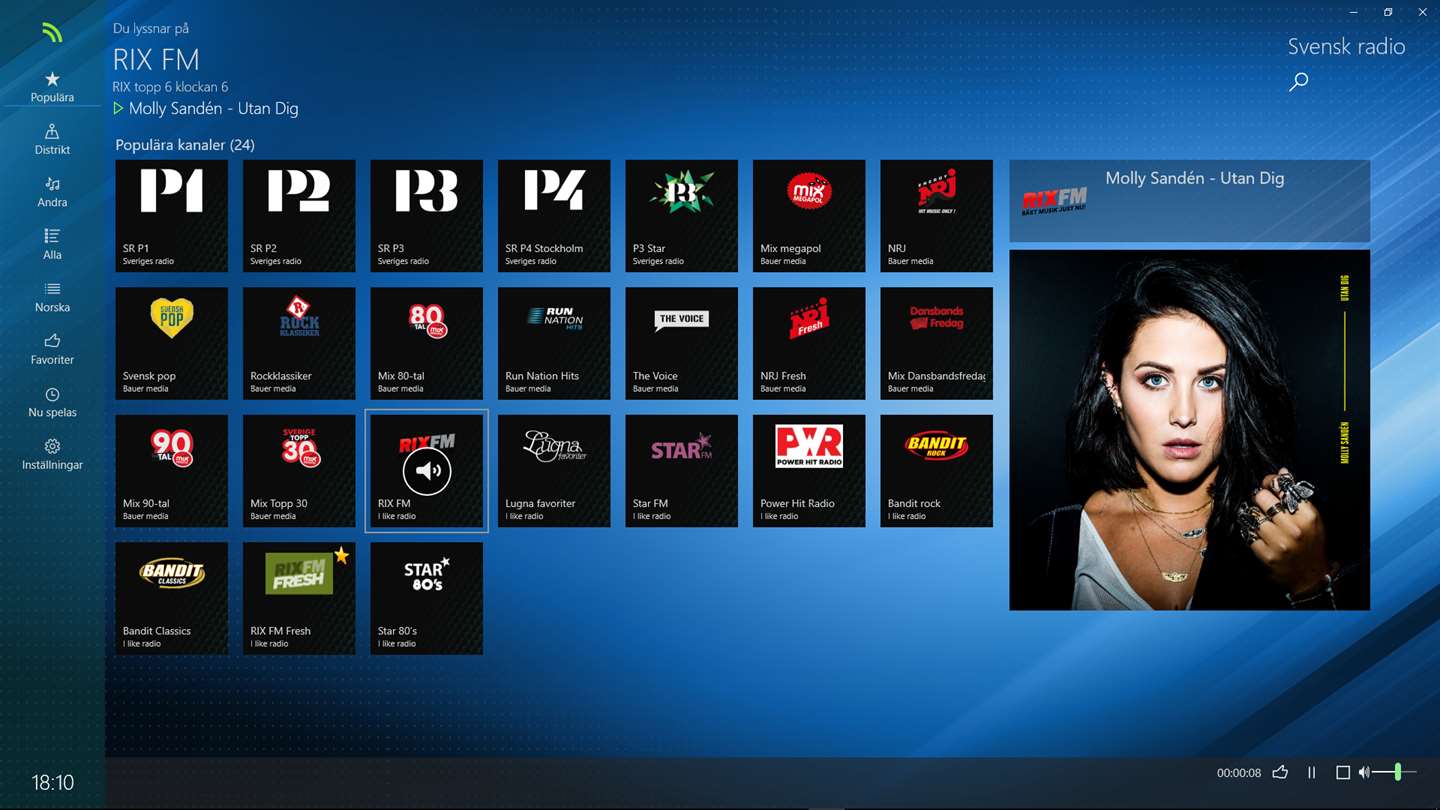Play Power Hit Radio channel

coord(809,471)
